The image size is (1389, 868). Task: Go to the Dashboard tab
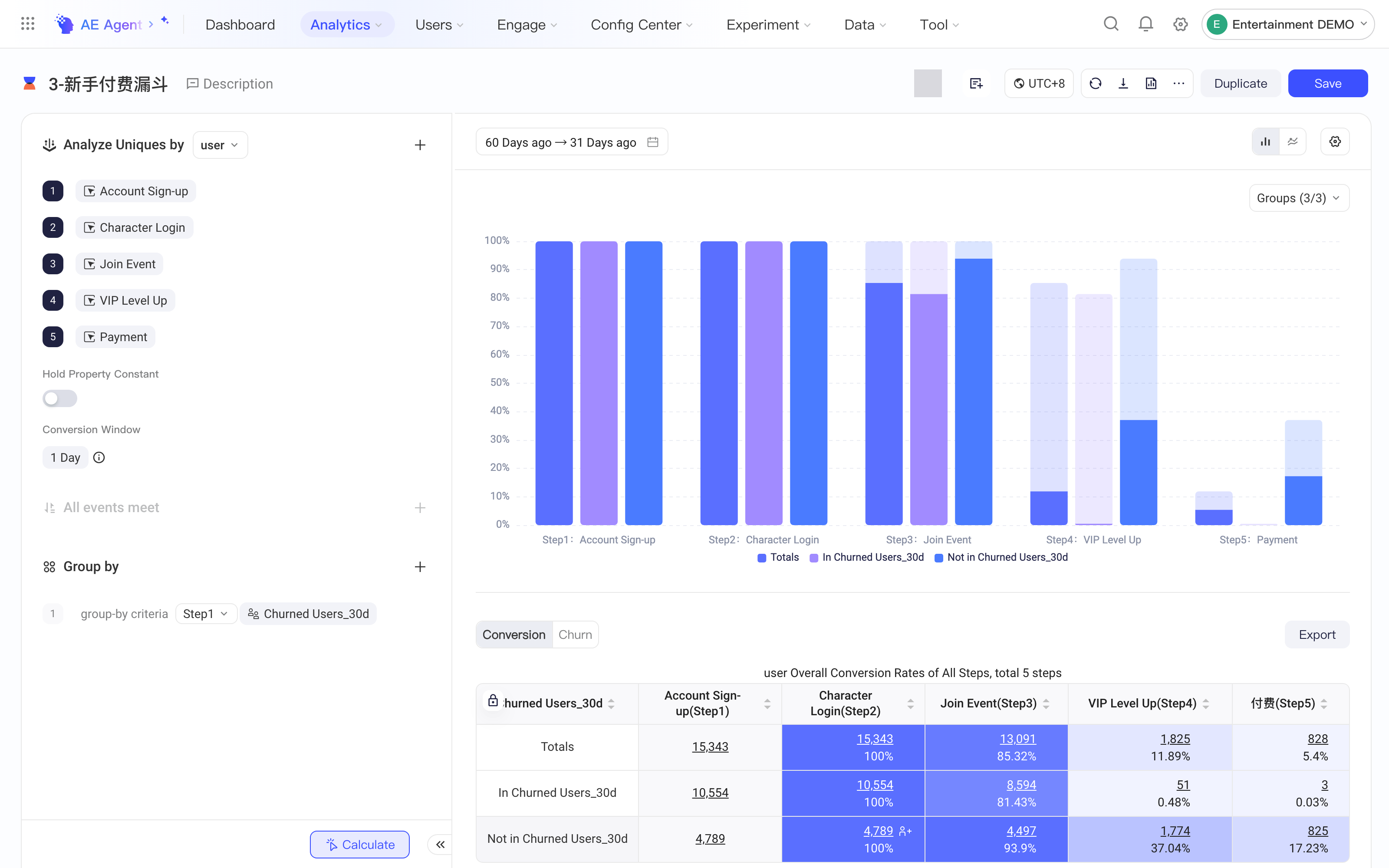coord(240,25)
